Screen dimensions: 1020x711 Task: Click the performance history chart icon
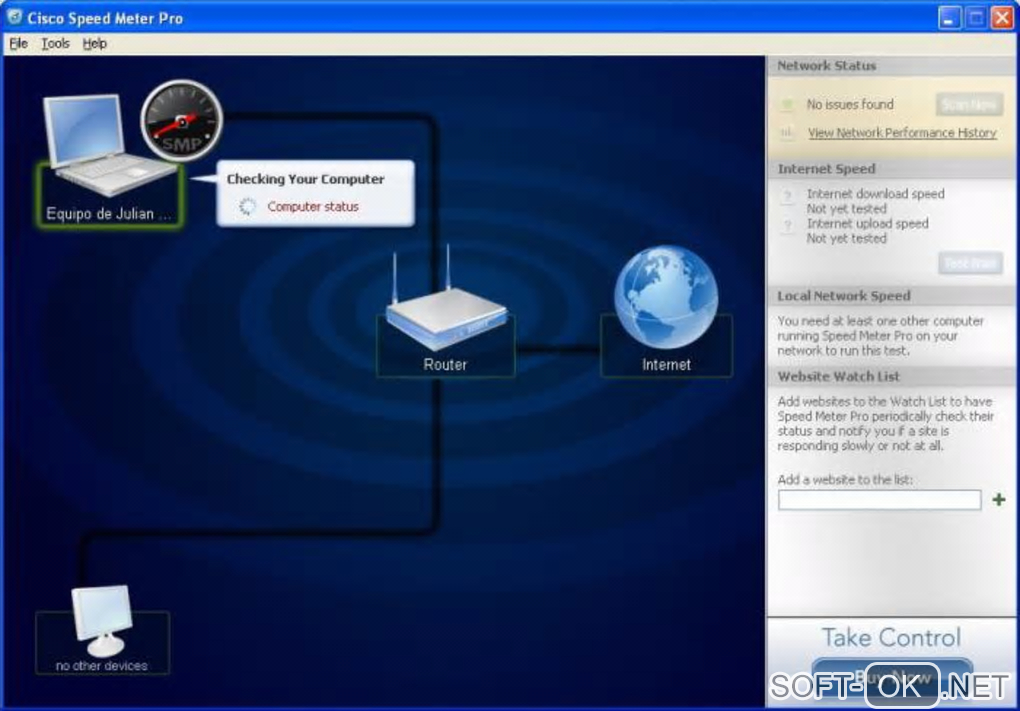click(x=787, y=133)
